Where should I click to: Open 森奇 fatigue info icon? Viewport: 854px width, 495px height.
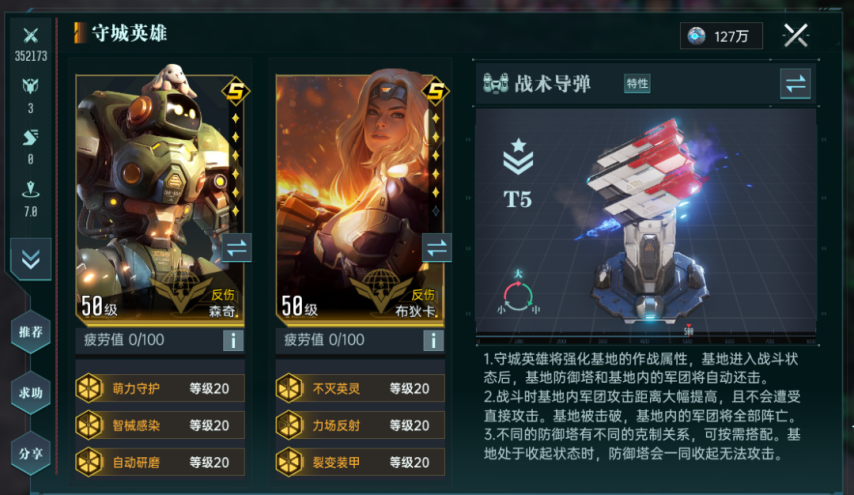233,340
